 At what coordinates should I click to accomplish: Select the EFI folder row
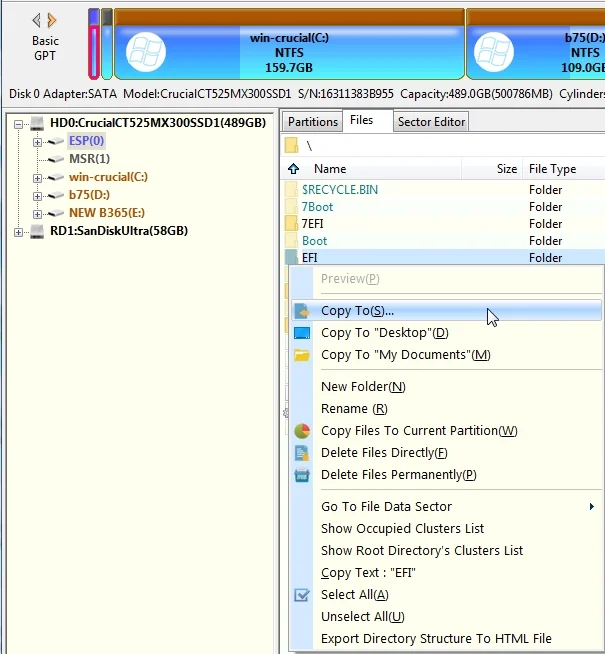(x=444, y=257)
